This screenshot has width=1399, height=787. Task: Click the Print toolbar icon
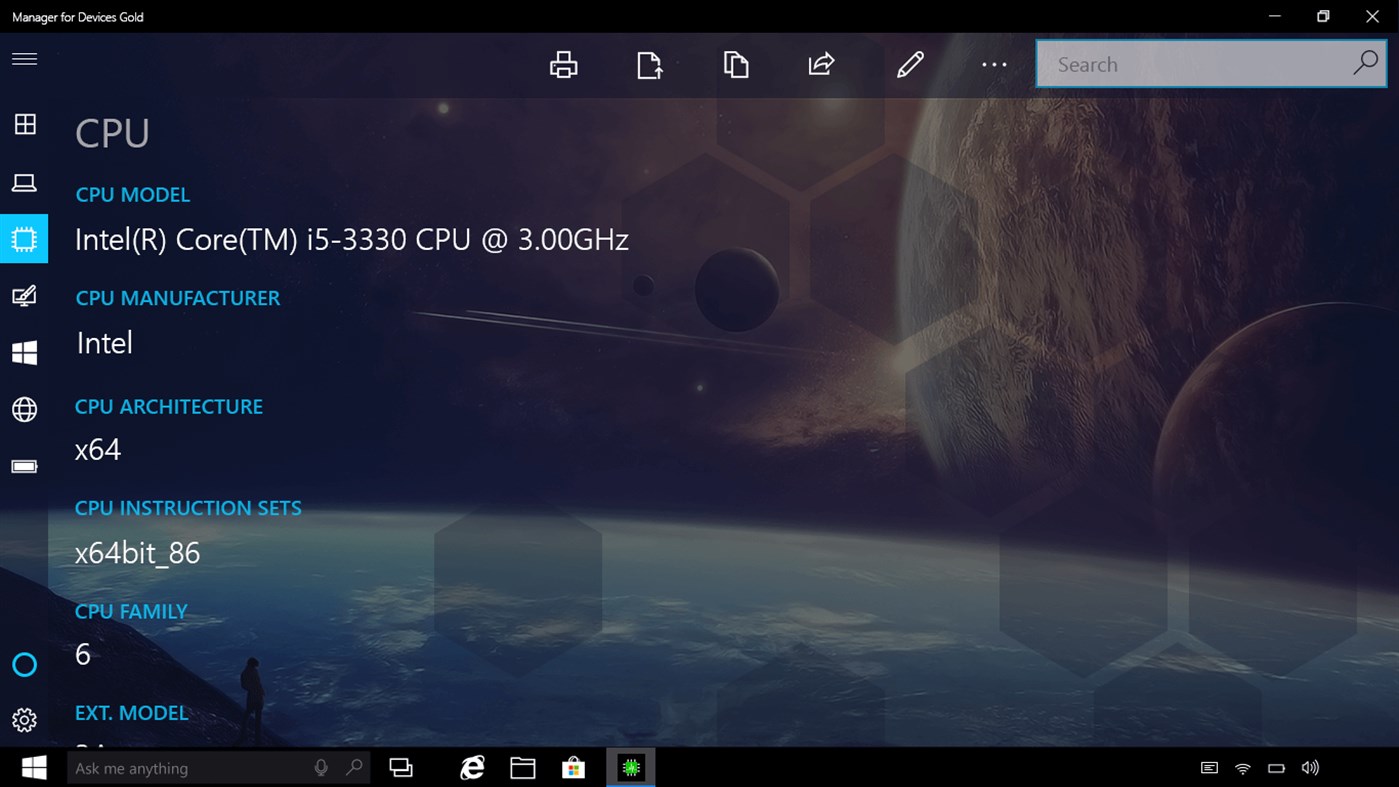click(x=563, y=63)
